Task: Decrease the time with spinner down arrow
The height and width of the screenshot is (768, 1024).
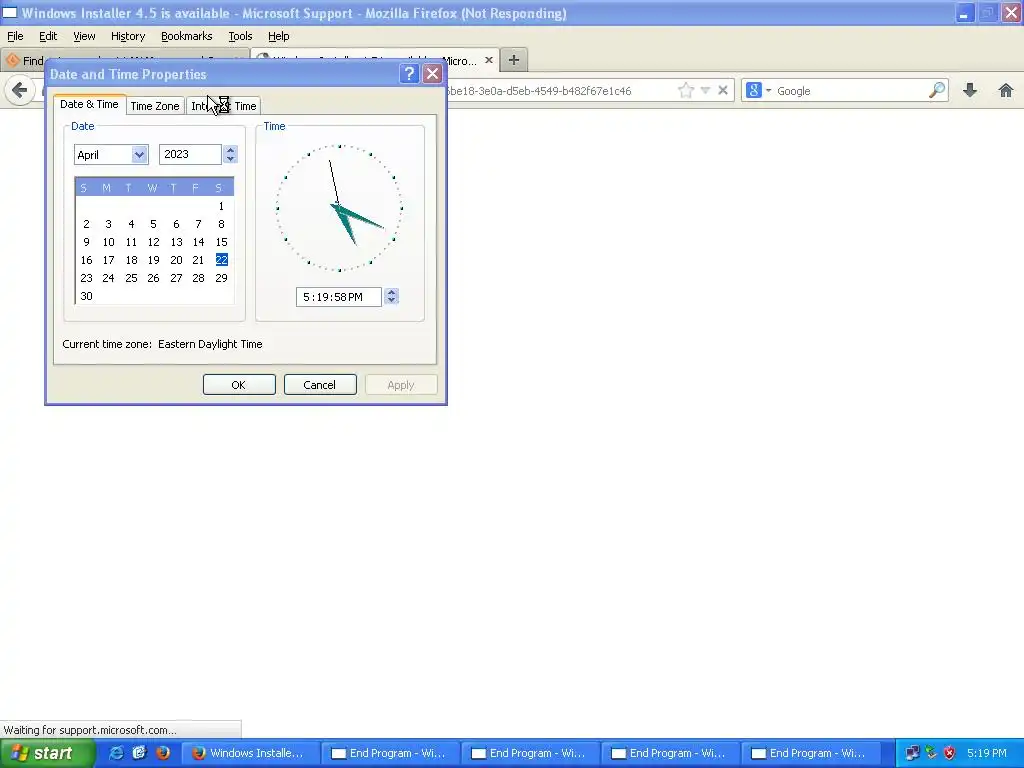Action: tap(391, 300)
